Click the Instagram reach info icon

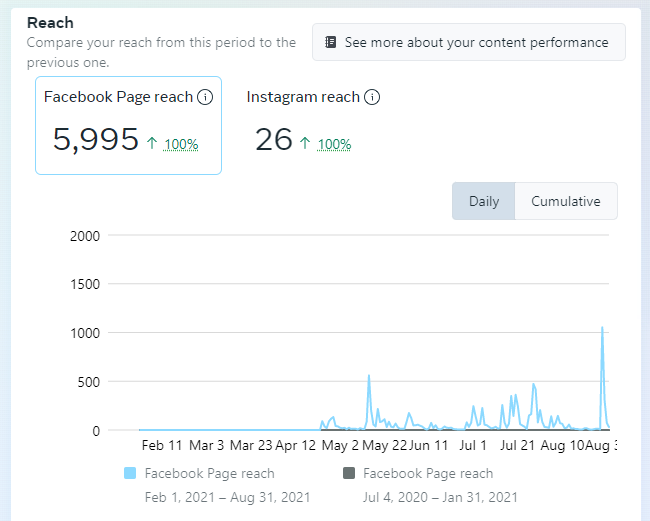tap(372, 97)
